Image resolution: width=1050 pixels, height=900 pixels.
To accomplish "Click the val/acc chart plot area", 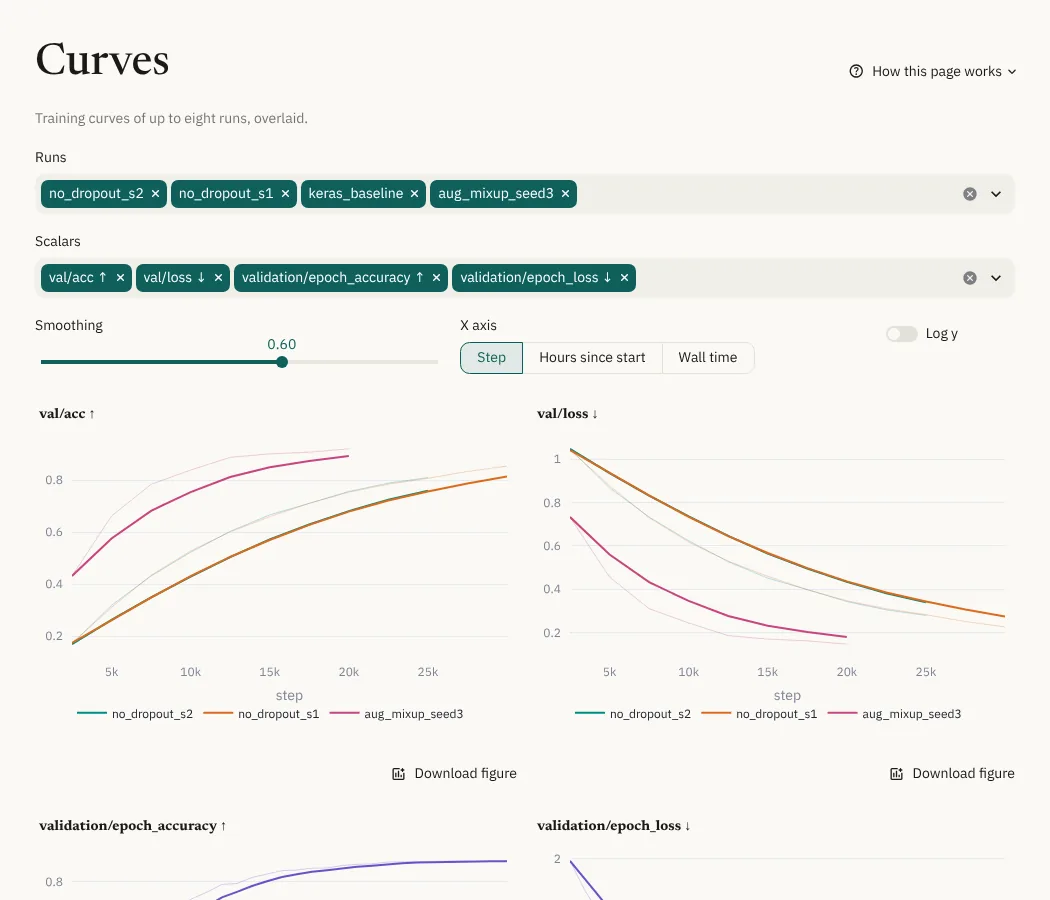I will pyautogui.click(x=289, y=546).
